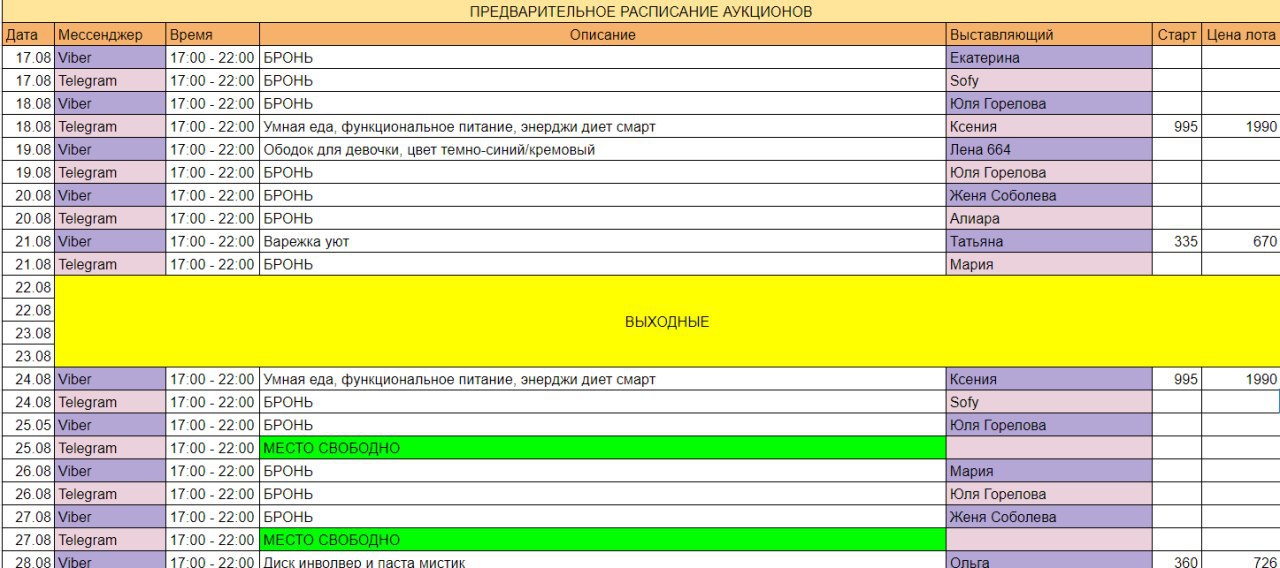Viewport: 1280px width, 568px height.
Task: Click the Умная еда description for 24.08
Action: [603, 380]
